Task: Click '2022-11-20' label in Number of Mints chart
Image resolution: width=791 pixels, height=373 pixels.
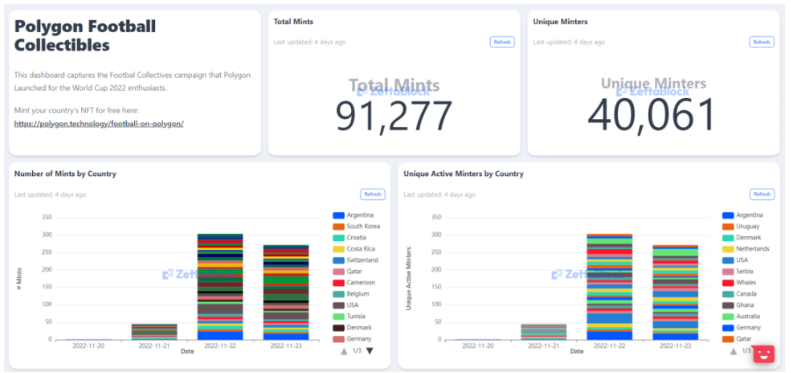Action: (88, 346)
